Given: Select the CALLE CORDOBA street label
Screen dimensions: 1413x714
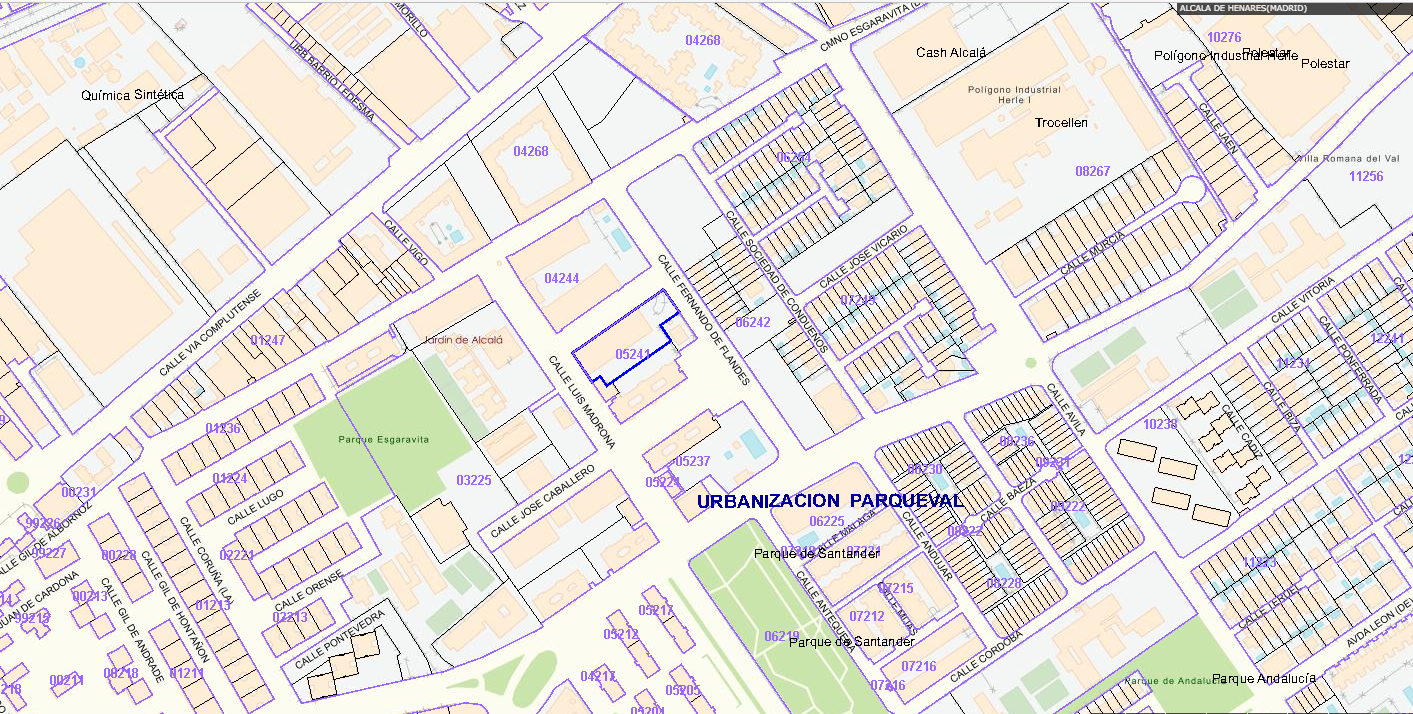Looking at the screenshot, I should [987, 656].
